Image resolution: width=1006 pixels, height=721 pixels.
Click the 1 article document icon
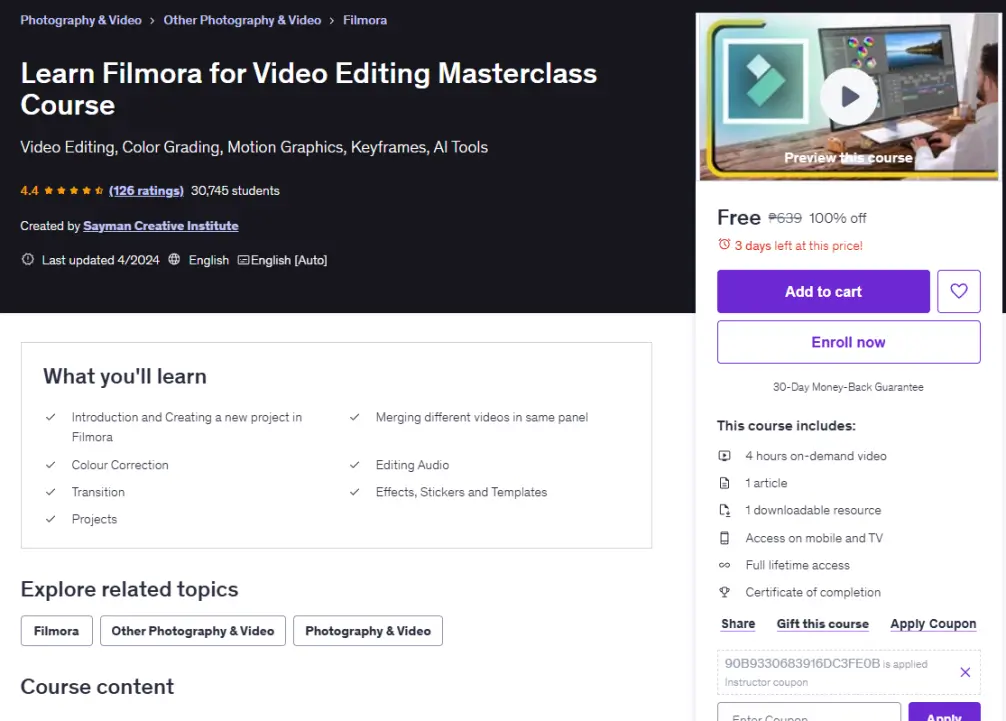(x=724, y=483)
